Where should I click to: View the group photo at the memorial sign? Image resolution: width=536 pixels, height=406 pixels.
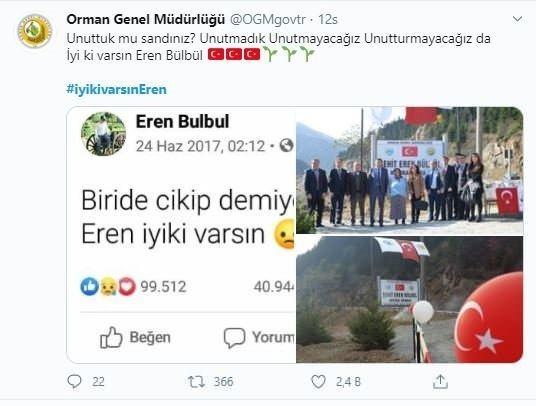point(410,171)
